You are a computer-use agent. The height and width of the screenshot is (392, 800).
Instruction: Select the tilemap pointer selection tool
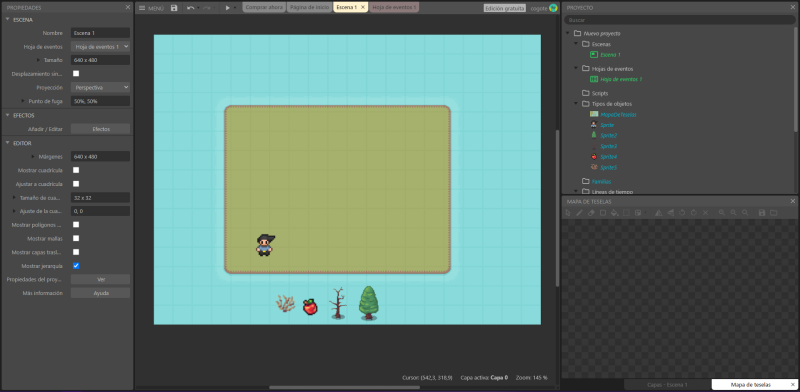[568, 212]
